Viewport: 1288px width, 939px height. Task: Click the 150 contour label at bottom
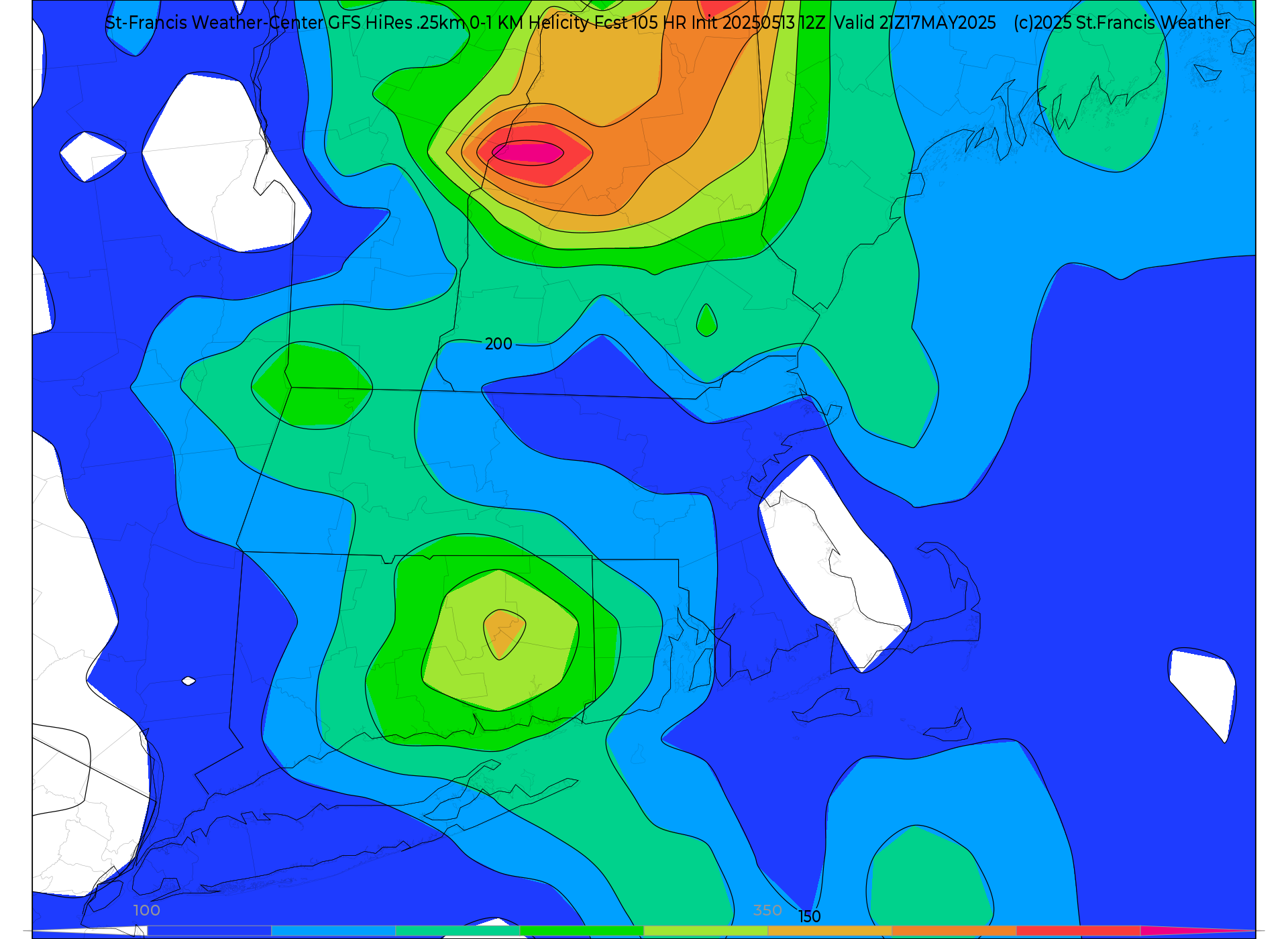[809, 917]
